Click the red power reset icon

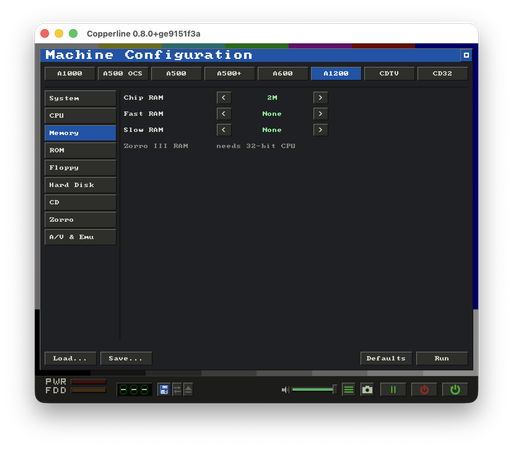(x=424, y=389)
